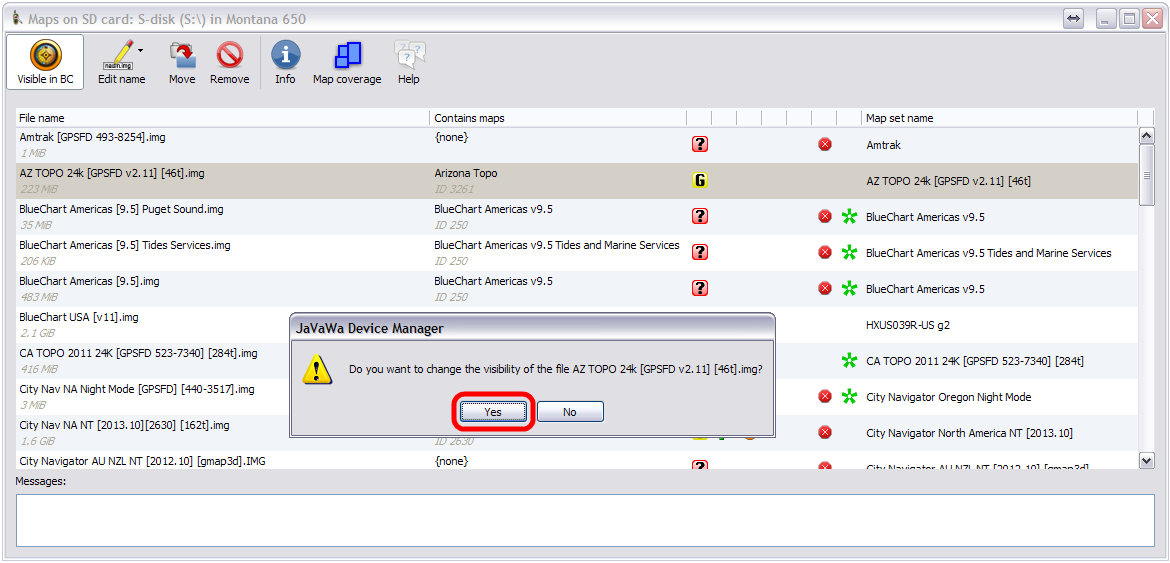Sort by the Contains maps column header

click(x=556, y=118)
